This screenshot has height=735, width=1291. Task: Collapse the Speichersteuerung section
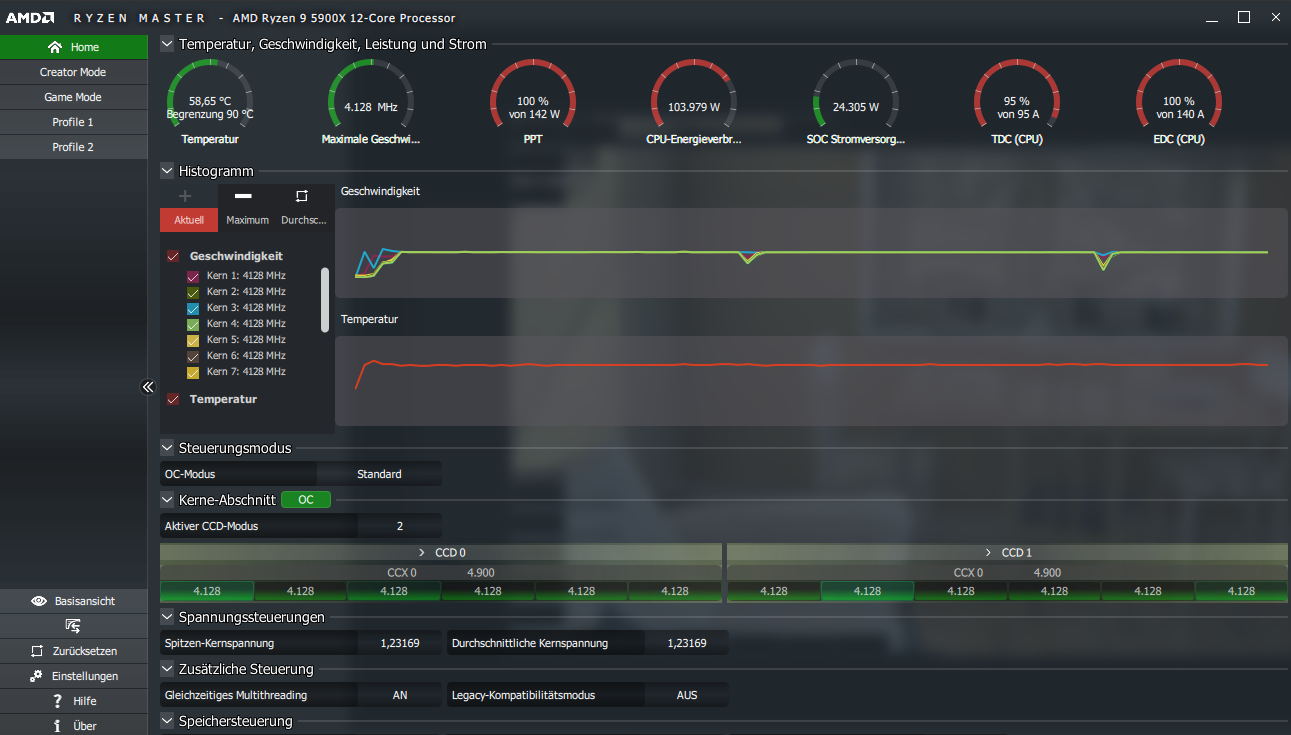tap(167, 721)
